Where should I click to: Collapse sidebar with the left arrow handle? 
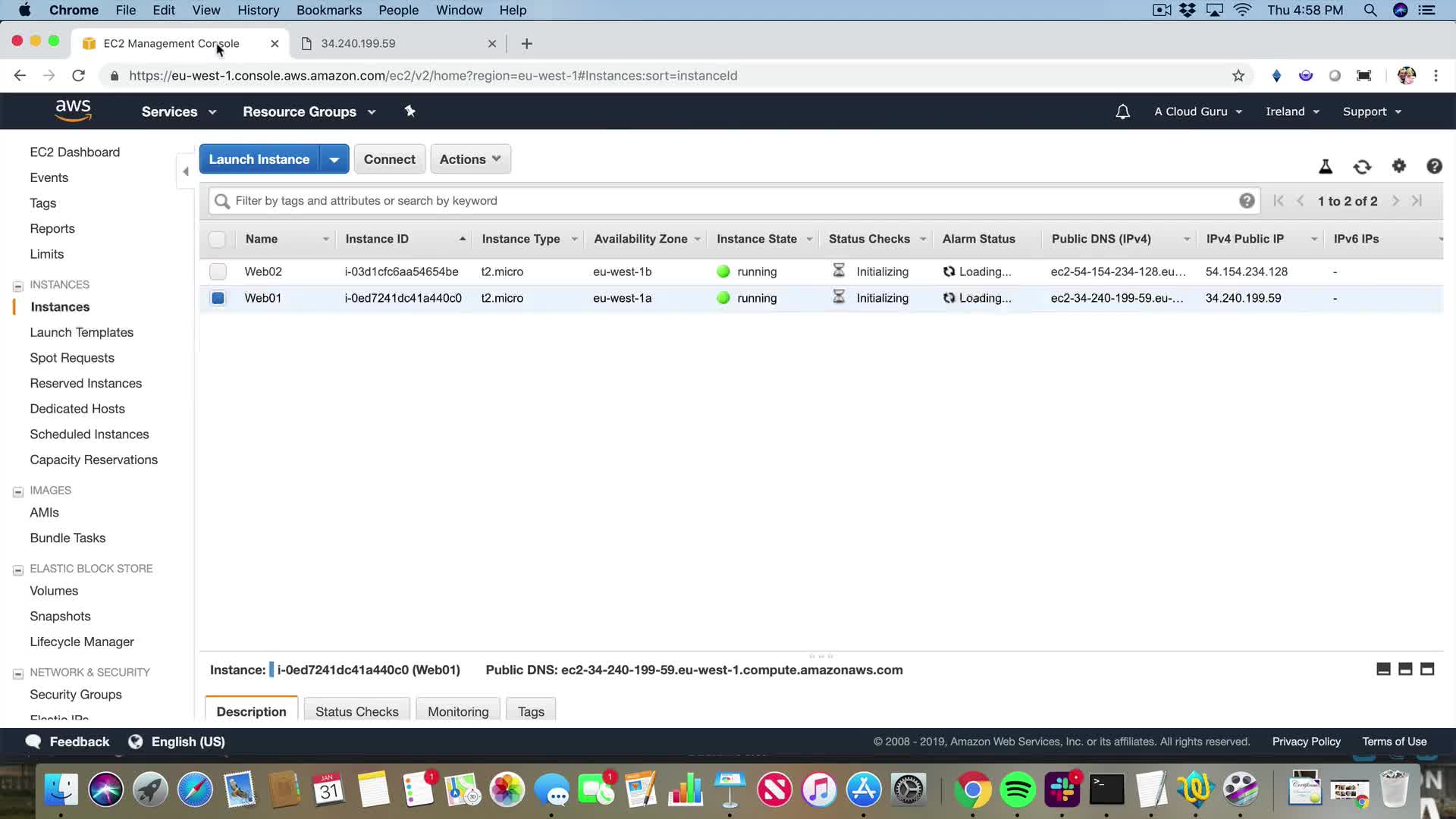[186, 171]
